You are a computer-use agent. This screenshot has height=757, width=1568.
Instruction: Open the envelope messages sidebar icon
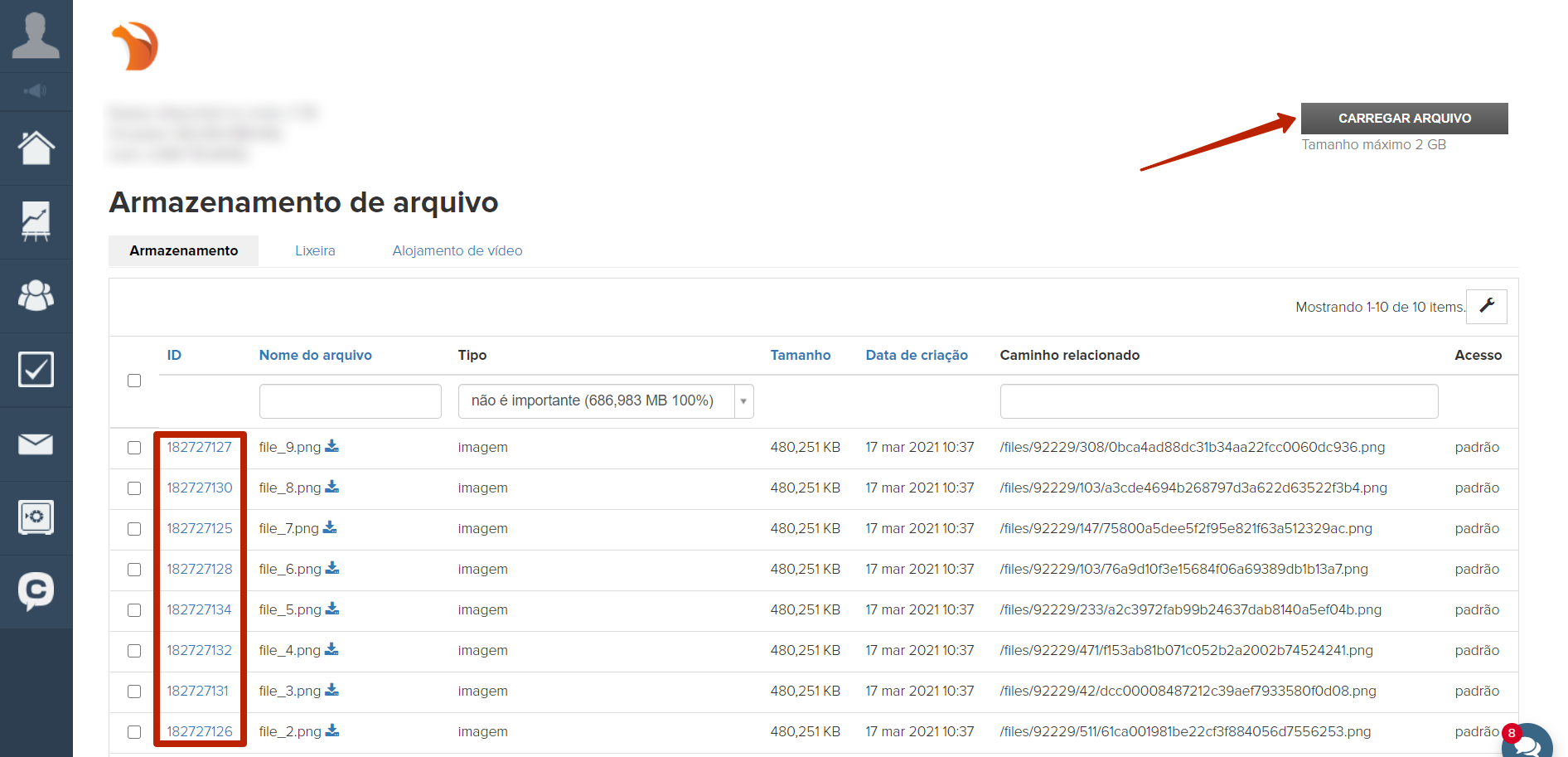point(36,444)
